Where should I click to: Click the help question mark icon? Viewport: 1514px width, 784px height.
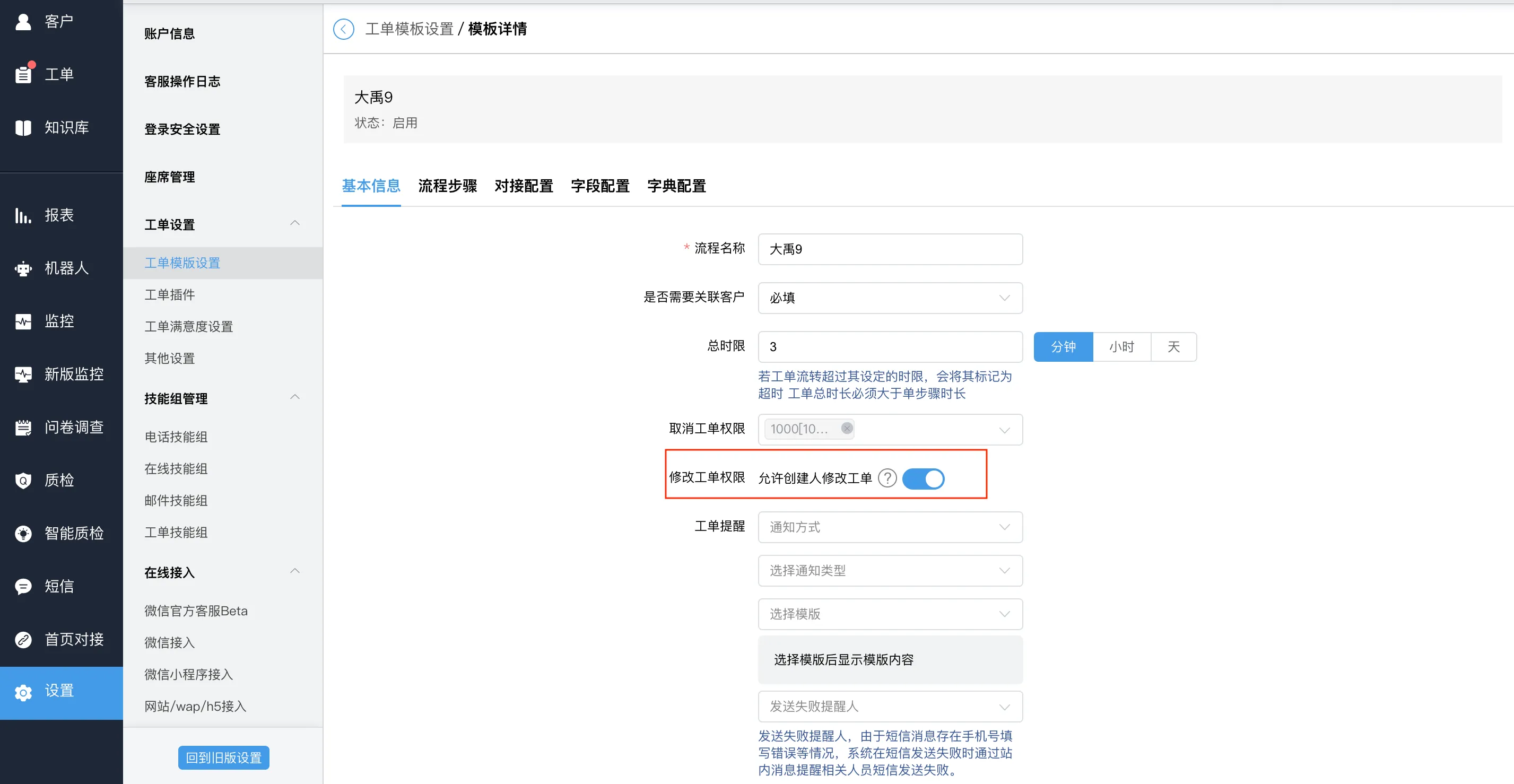pos(887,478)
